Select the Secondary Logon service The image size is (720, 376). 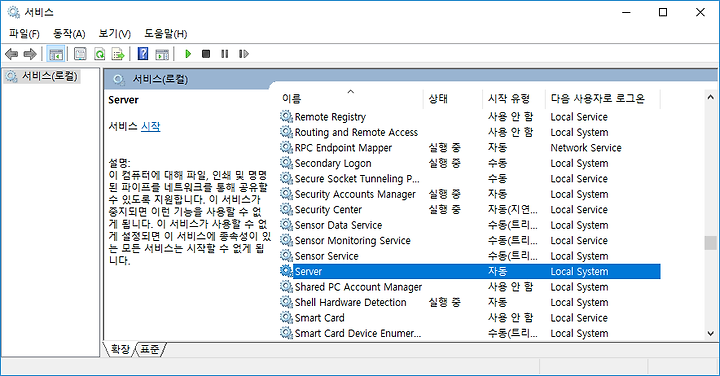[469, 163]
